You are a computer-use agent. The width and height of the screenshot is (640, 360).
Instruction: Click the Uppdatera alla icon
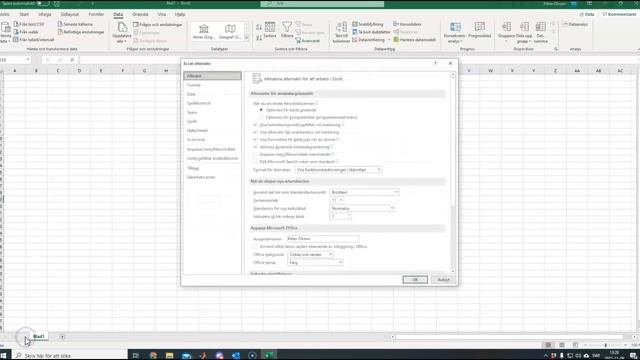[122, 27]
